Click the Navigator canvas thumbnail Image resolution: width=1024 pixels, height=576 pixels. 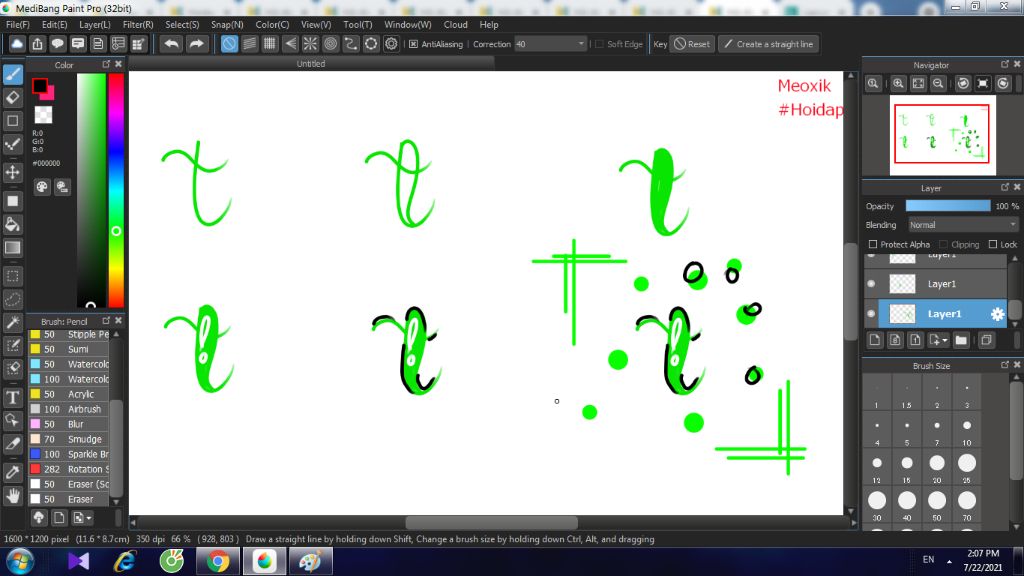tap(942, 135)
